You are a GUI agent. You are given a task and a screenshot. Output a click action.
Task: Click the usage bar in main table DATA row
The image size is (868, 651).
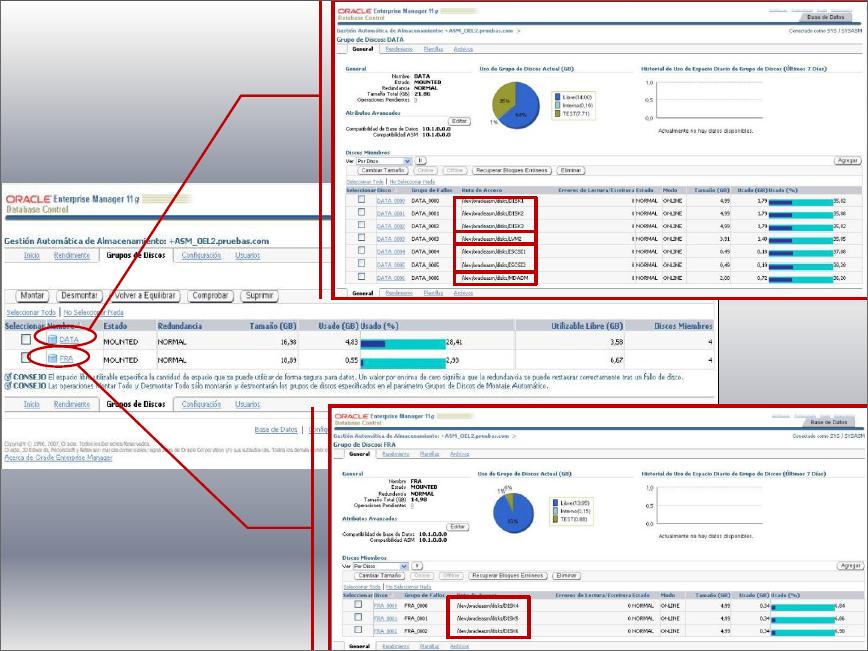pyautogui.click(x=403, y=344)
